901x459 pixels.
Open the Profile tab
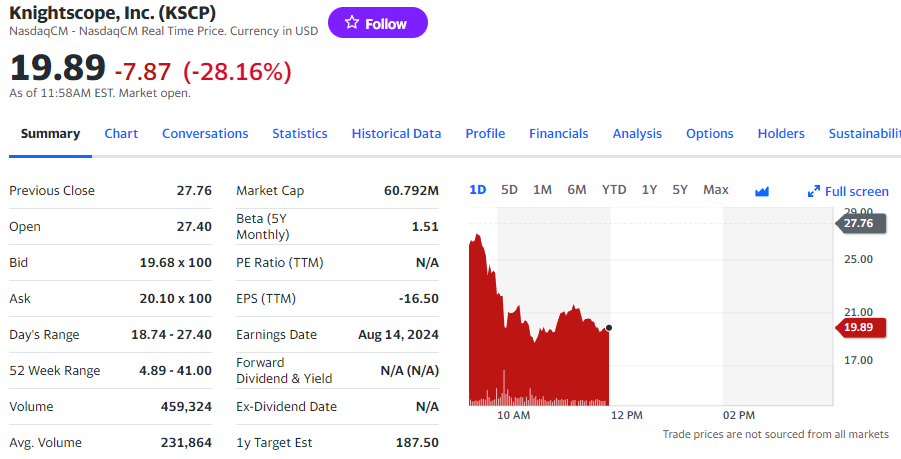click(485, 133)
